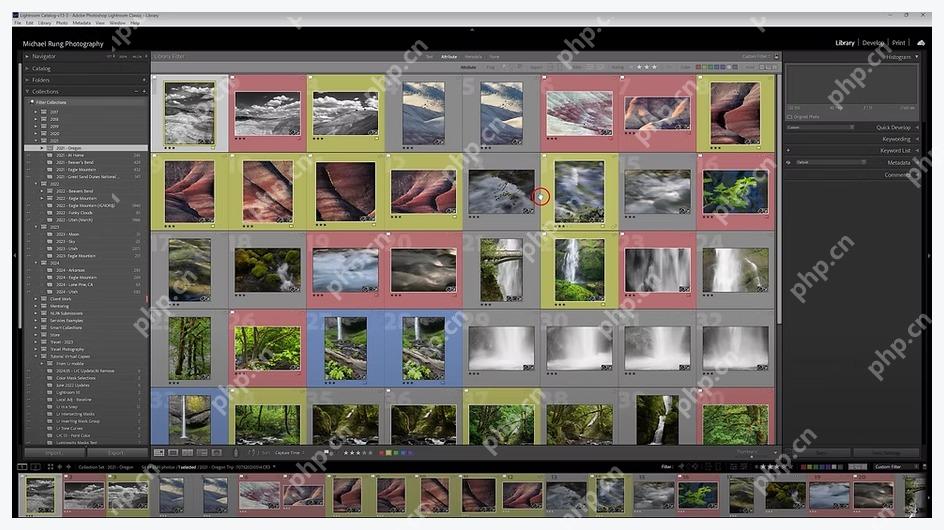Toggle the None filter mode
Viewport: 944px width, 530px height.
point(494,57)
